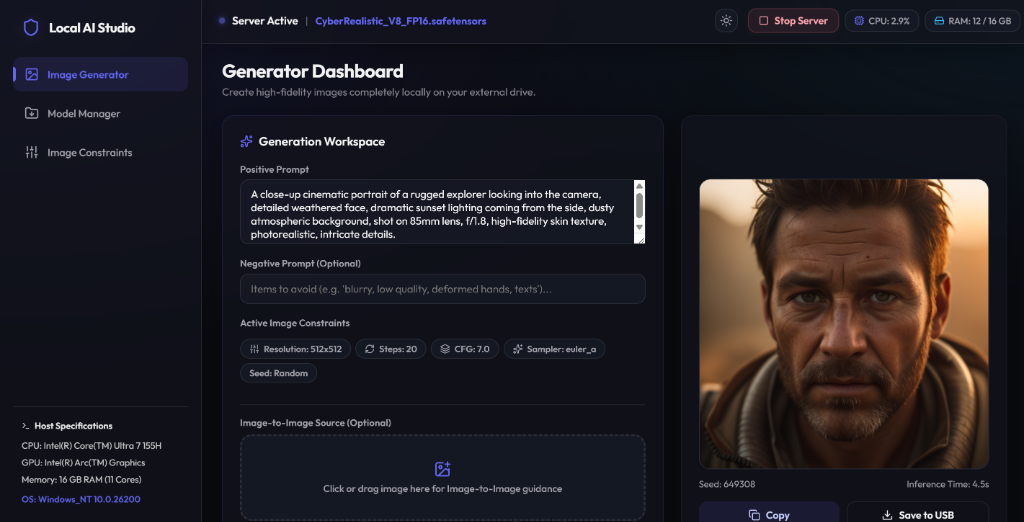Click the CFG: 7.0 constraint chip
The image size is (1024, 522).
pos(465,349)
